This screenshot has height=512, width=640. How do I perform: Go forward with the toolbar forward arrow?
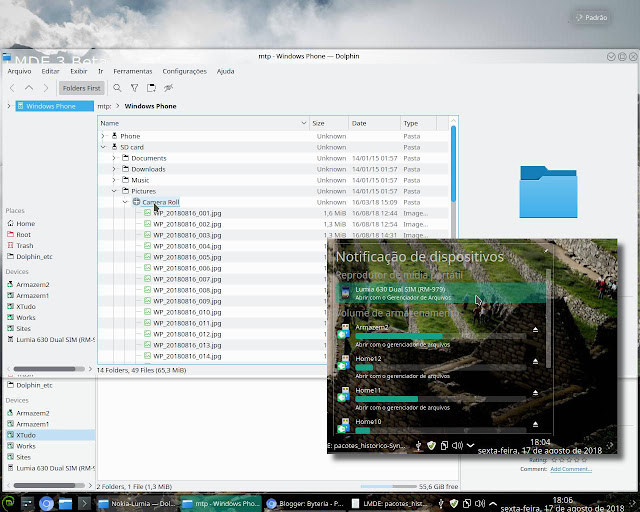[x=46, y=88]
